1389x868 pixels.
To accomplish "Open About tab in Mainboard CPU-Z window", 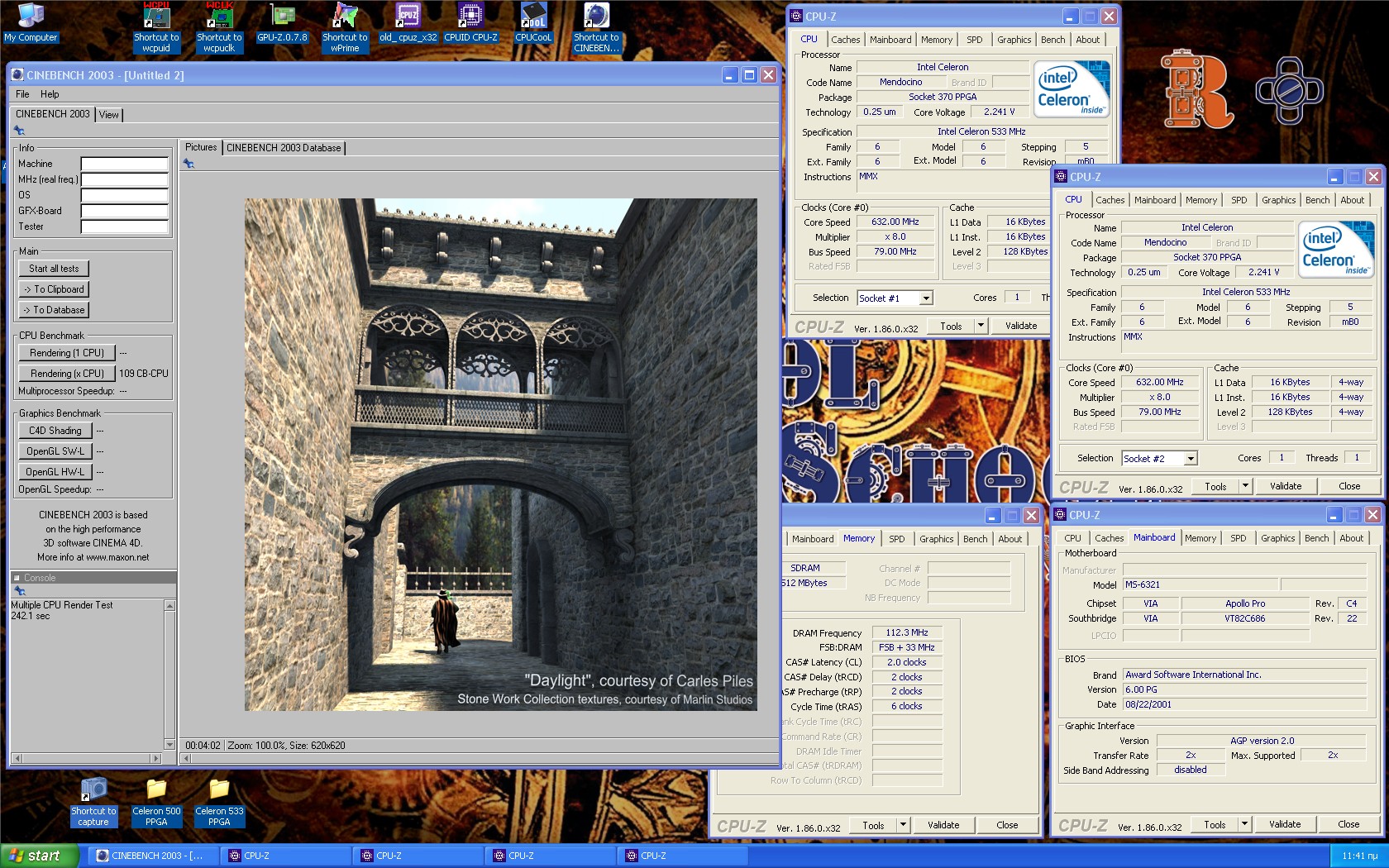I will [1351, 538].
